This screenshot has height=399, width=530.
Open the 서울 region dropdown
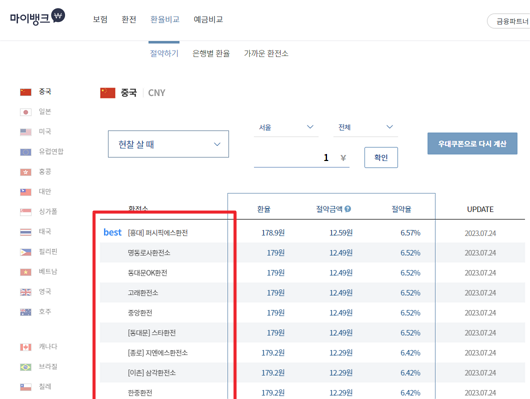tap(286, 127)
